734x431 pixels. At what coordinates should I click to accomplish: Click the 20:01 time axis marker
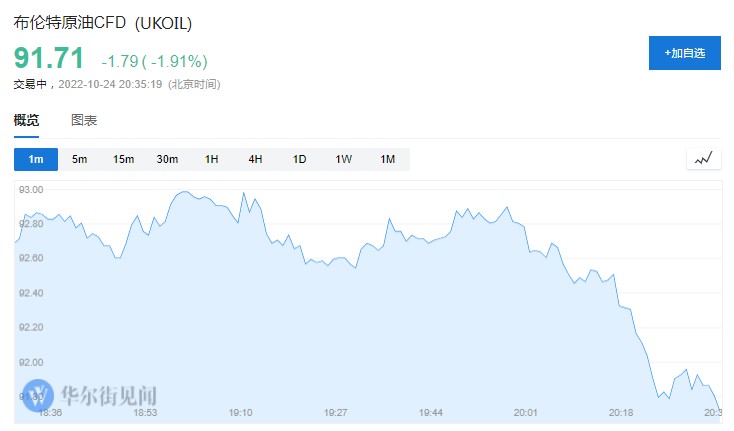point(526,412)
